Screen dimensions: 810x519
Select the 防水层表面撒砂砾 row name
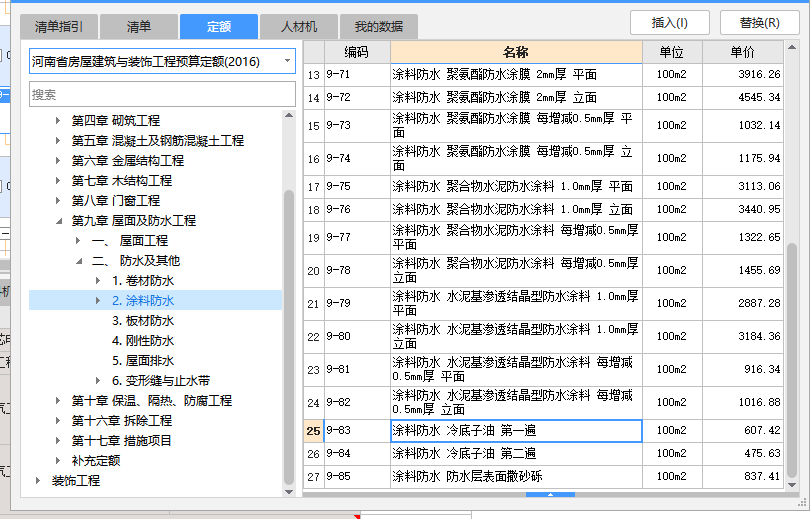[x=516, y=476]
